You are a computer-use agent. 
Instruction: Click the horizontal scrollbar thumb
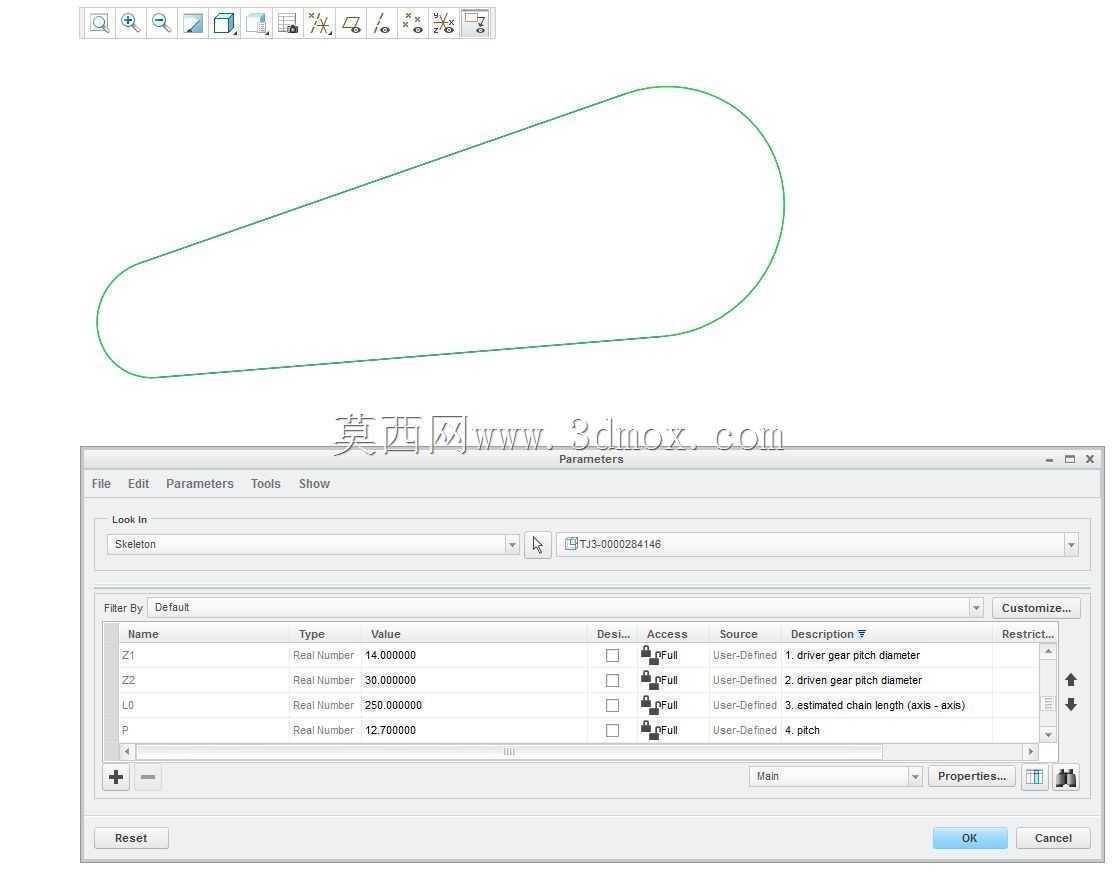pos(509,752)
